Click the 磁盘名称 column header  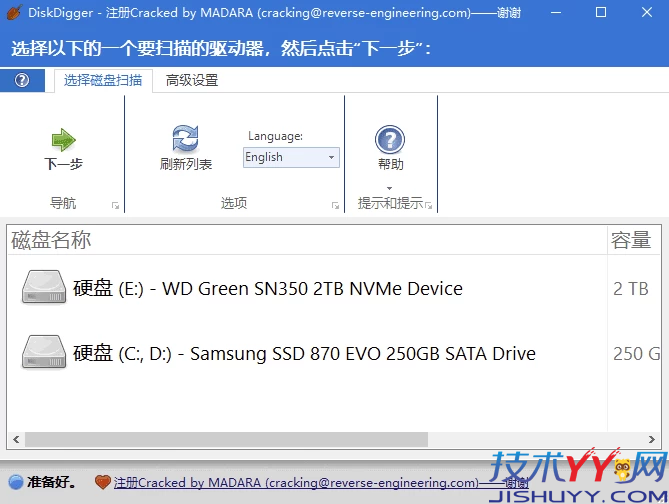307,240
